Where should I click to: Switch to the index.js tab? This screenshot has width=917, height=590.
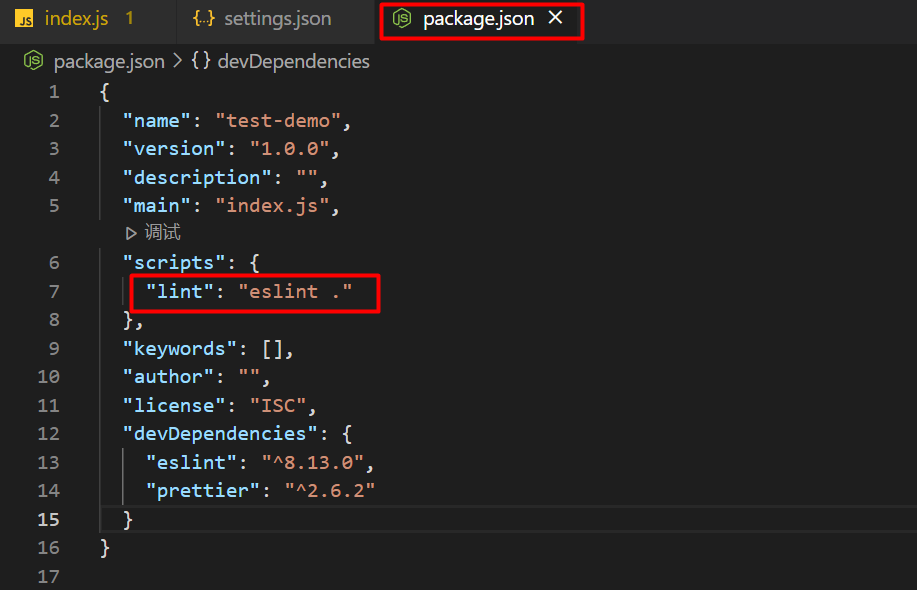76,19
